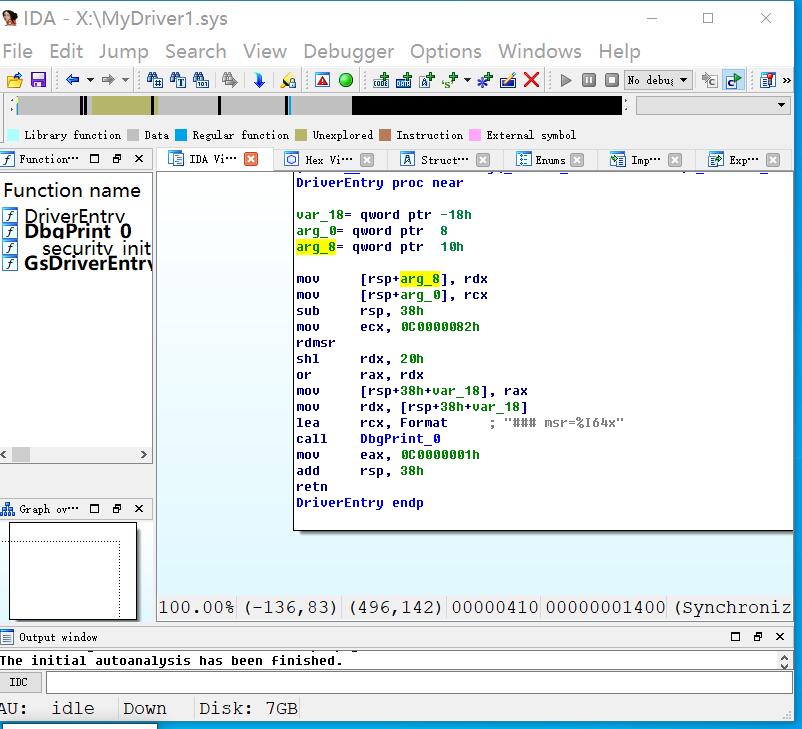Jump forward using the right arrow icon
The width and height of the screenshot is (802, 729).
pos(108,80)
